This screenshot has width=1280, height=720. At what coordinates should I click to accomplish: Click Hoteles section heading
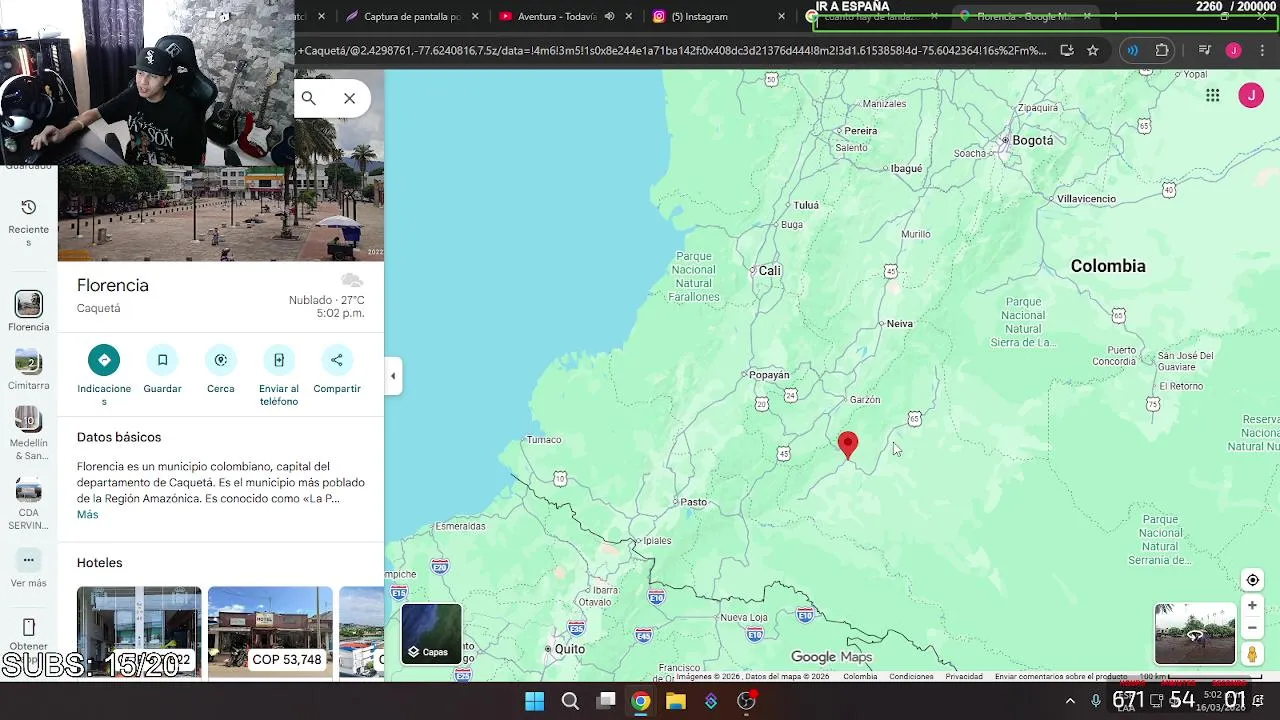[x=99, y=563]
